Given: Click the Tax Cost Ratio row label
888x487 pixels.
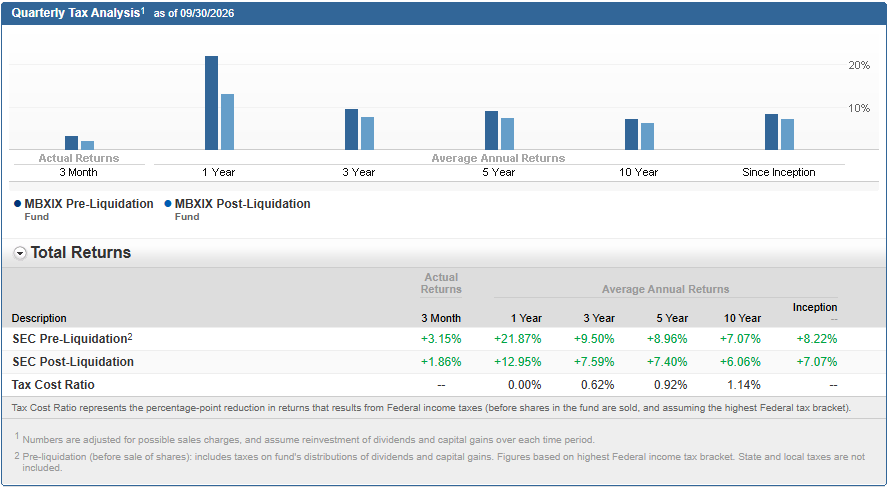Looking at the screenshot, I should [x=53, y=385].
